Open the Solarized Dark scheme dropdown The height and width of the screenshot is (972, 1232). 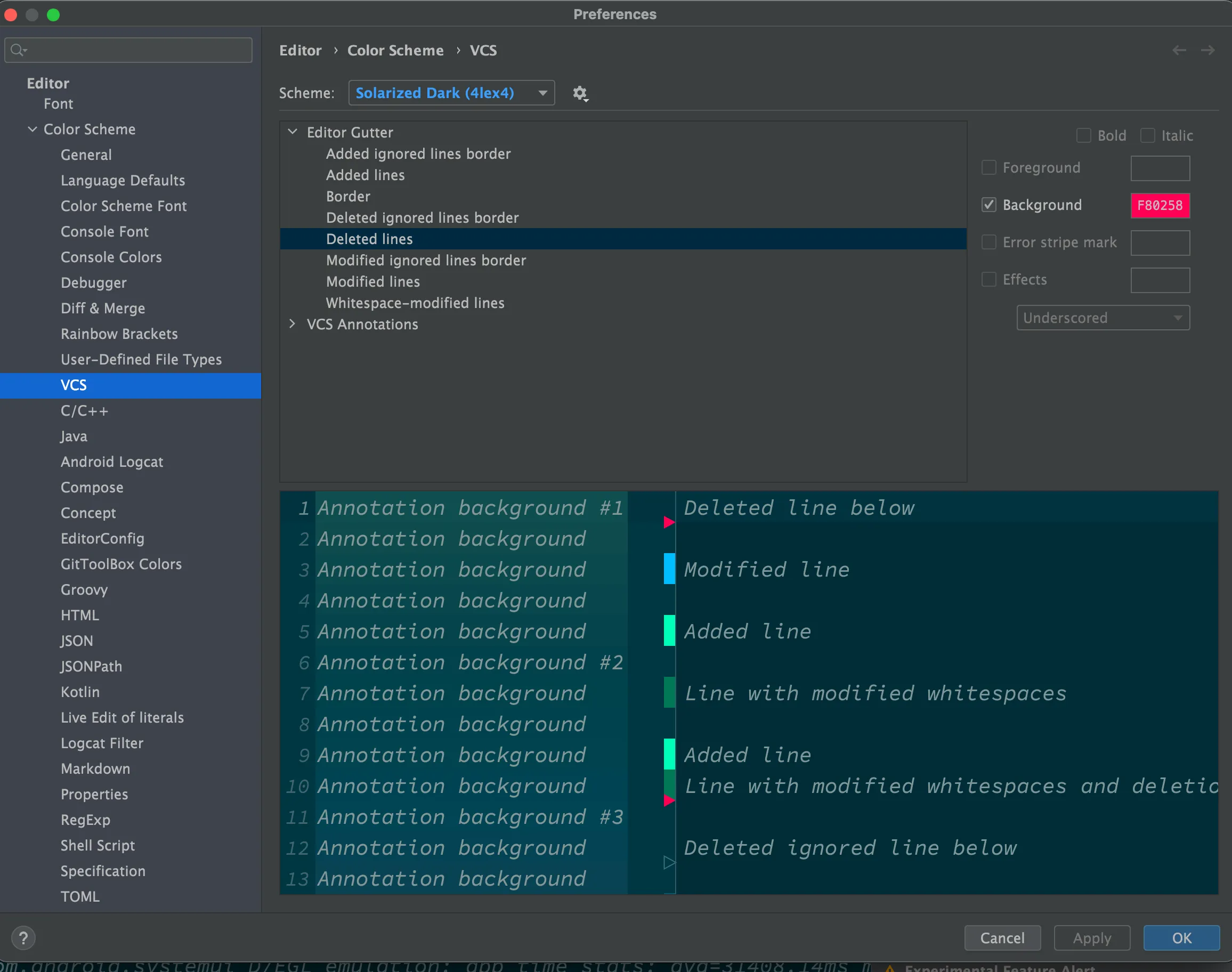pyautogui.click(x=451, y=93)
